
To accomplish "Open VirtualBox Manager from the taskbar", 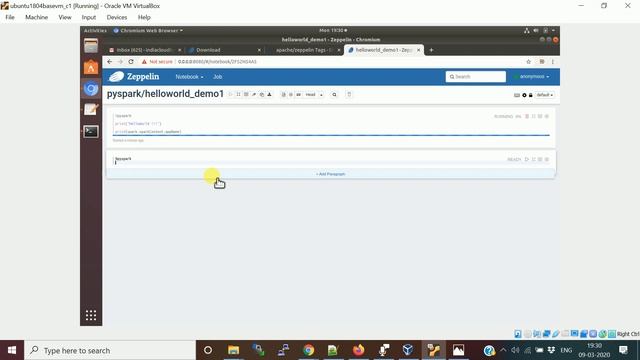I will (x=408, y=350).
